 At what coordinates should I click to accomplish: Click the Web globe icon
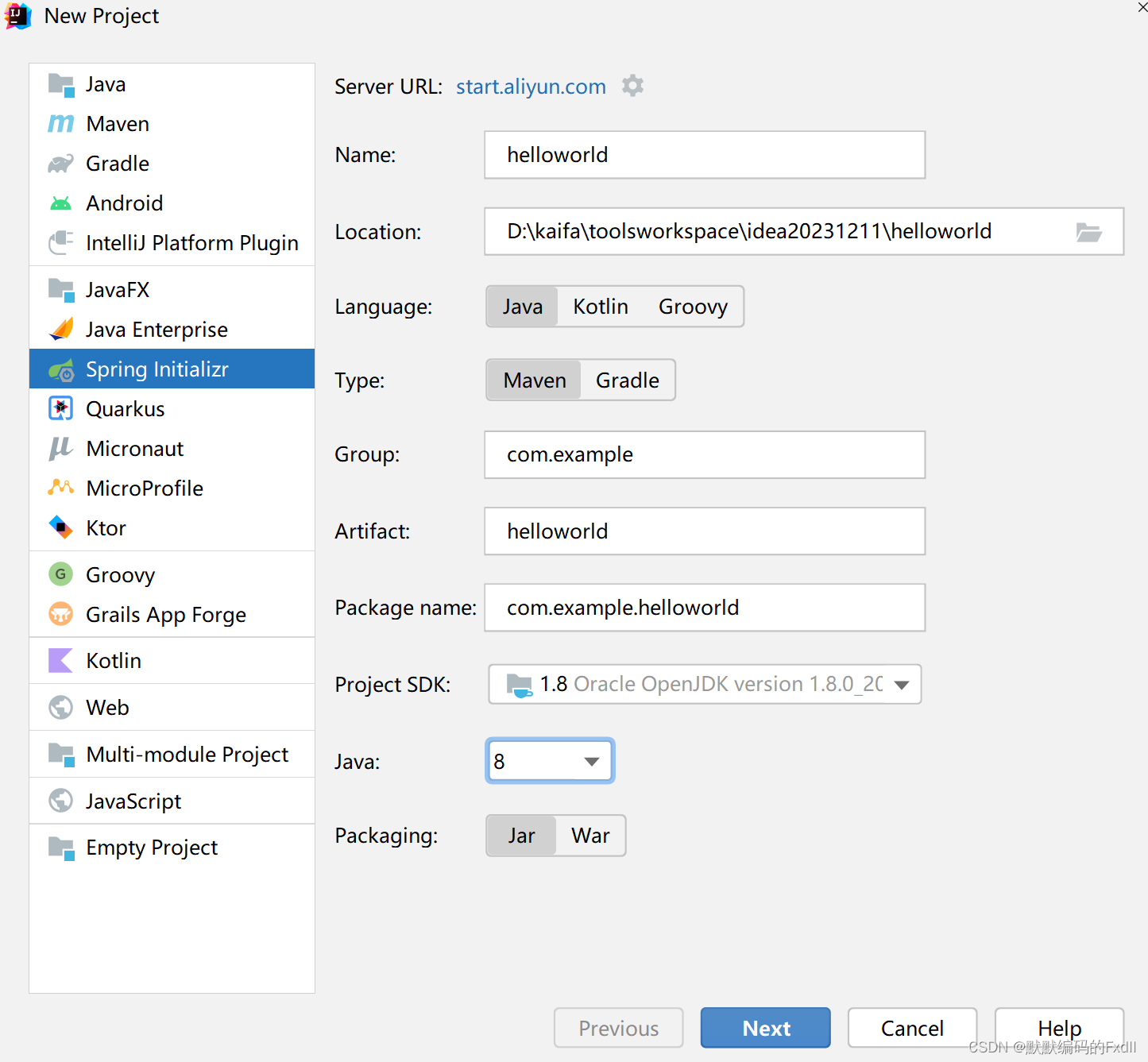point(61,707)
